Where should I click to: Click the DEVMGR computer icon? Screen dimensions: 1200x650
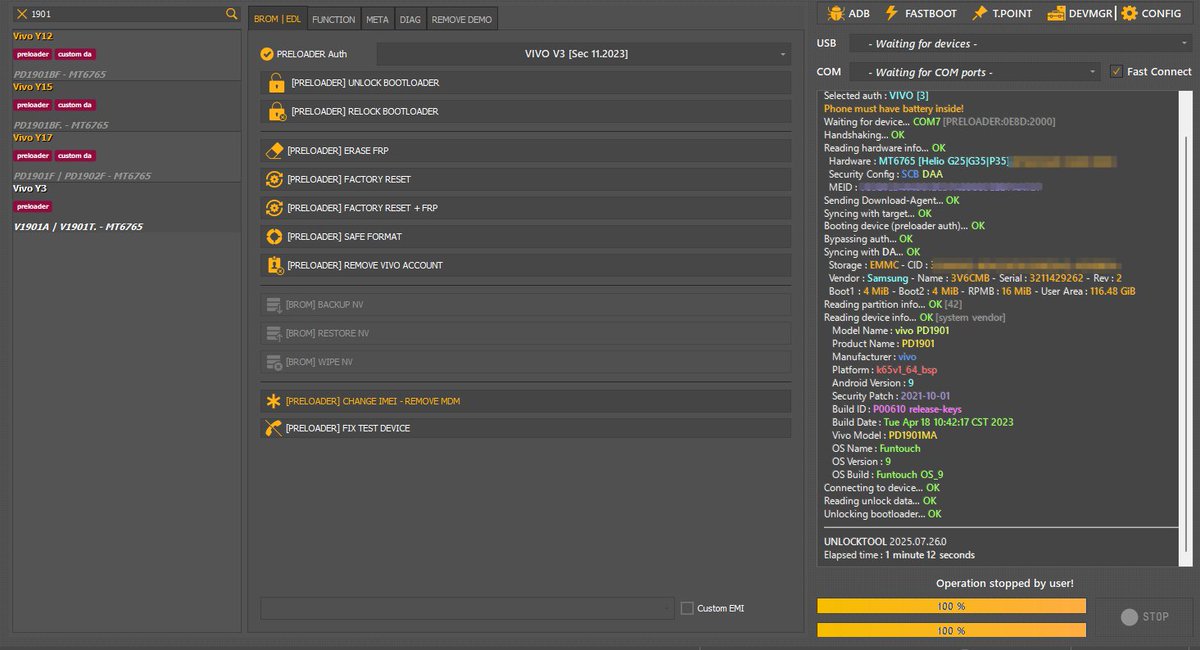point(1055,13)
